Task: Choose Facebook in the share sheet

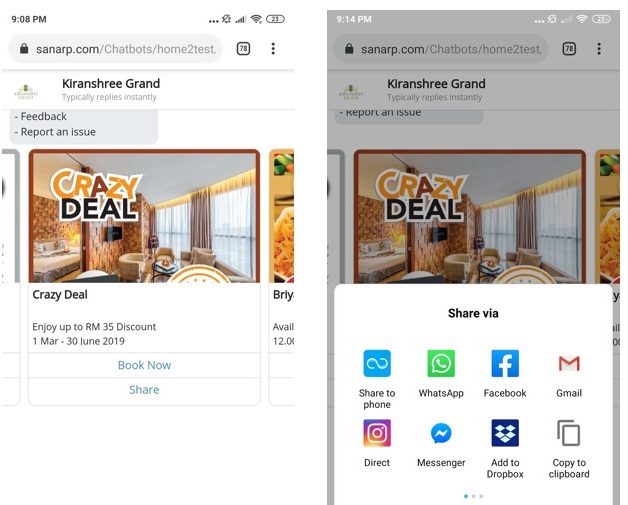Action: [x=505, y=363]
